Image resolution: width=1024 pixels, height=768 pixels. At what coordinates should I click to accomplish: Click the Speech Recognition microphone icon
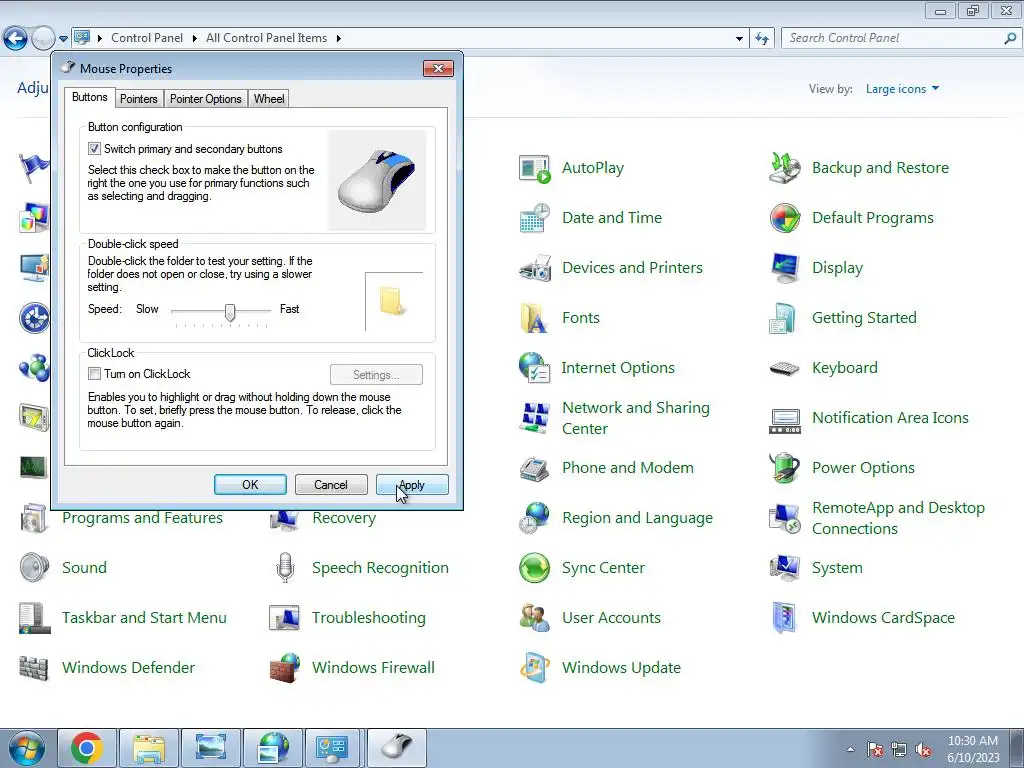(284, 568)
